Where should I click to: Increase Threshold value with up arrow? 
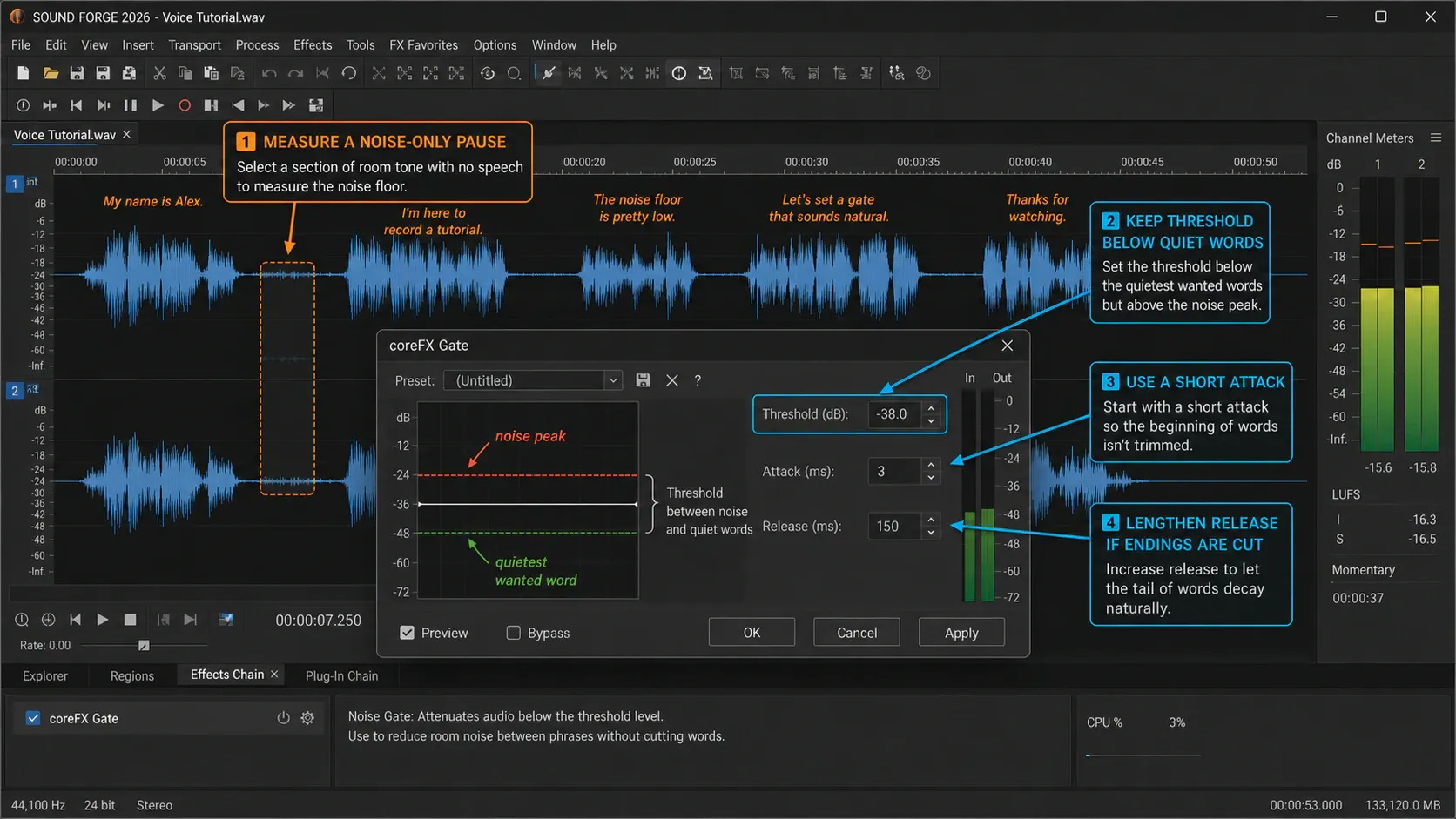[931, 408]
